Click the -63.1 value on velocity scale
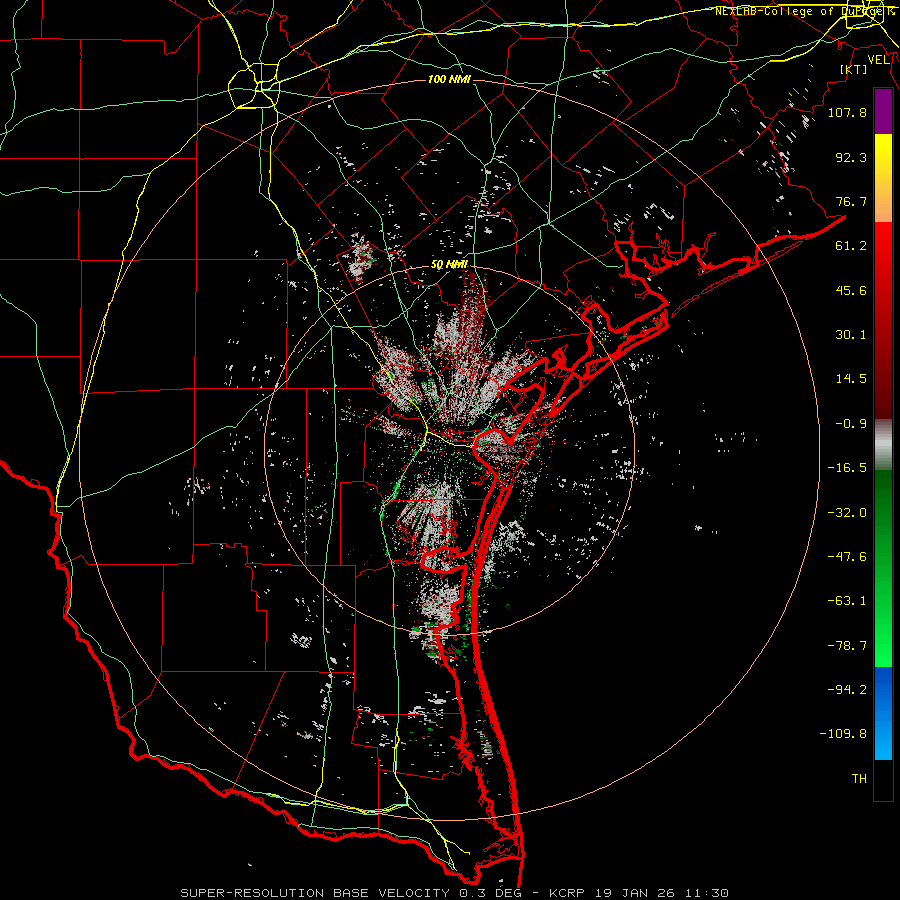The width and height of the screenshot is (900, 900). pos(847,601)
